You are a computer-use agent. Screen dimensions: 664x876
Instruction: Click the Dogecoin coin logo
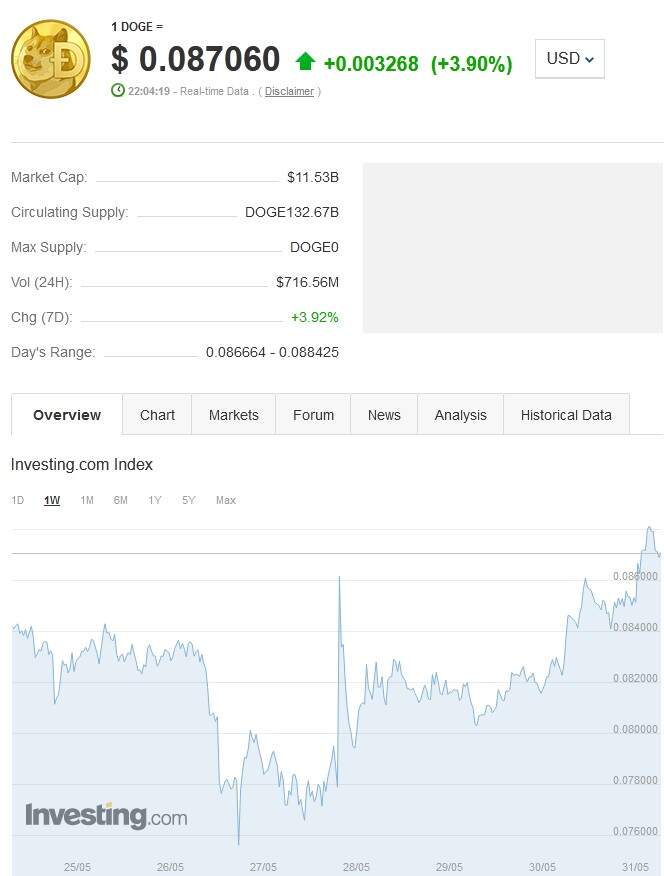point(50,59)
